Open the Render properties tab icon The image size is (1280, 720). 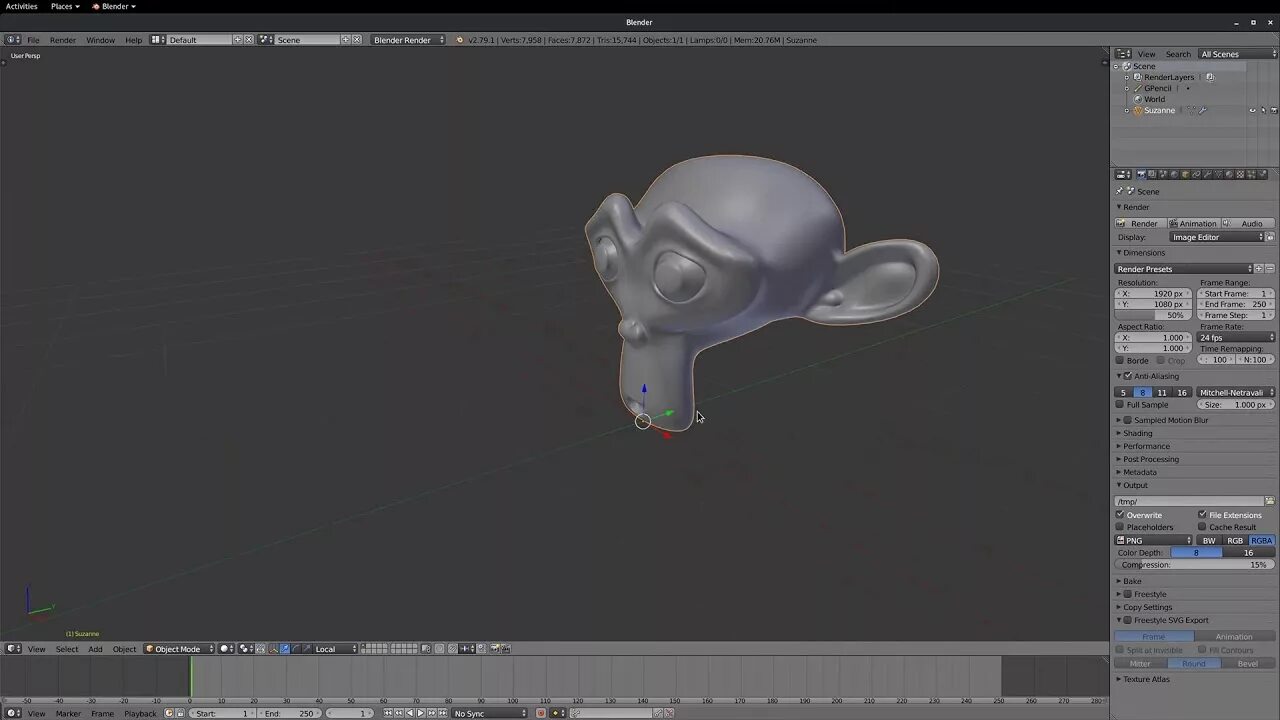point(1141,175)
